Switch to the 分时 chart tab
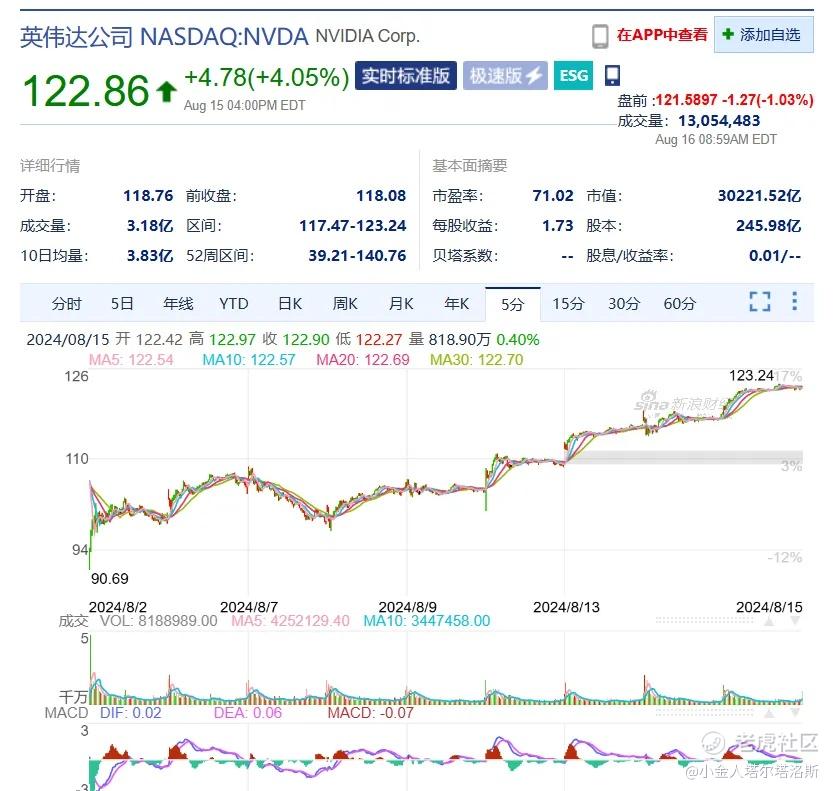 66,304
